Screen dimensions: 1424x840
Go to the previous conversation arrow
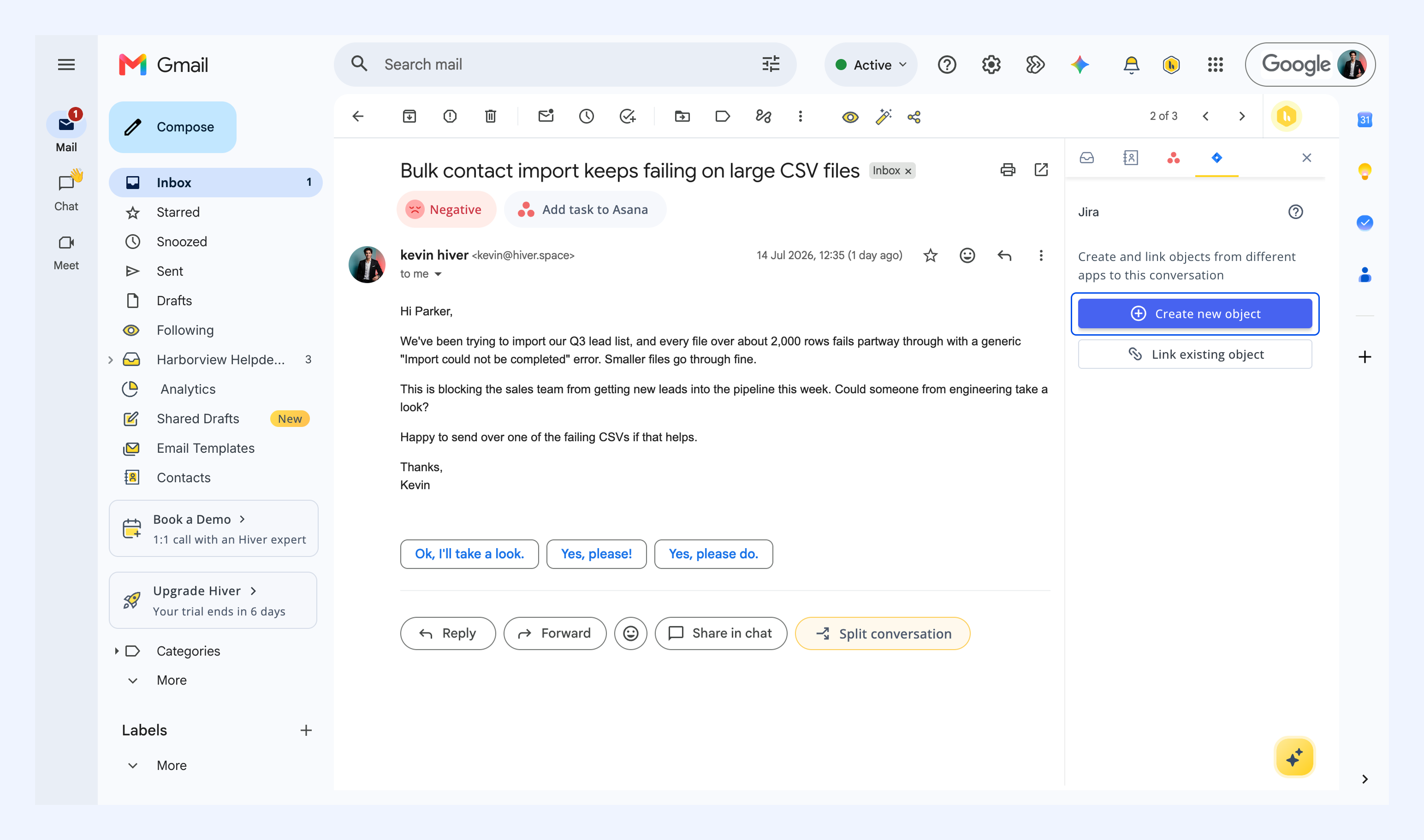1206,117
